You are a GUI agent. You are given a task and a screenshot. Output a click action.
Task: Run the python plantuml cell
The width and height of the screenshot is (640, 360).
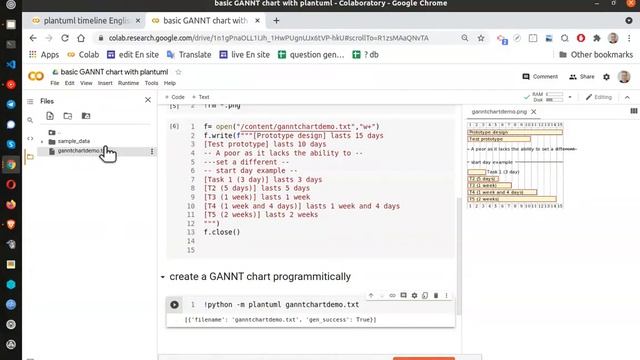174,304
